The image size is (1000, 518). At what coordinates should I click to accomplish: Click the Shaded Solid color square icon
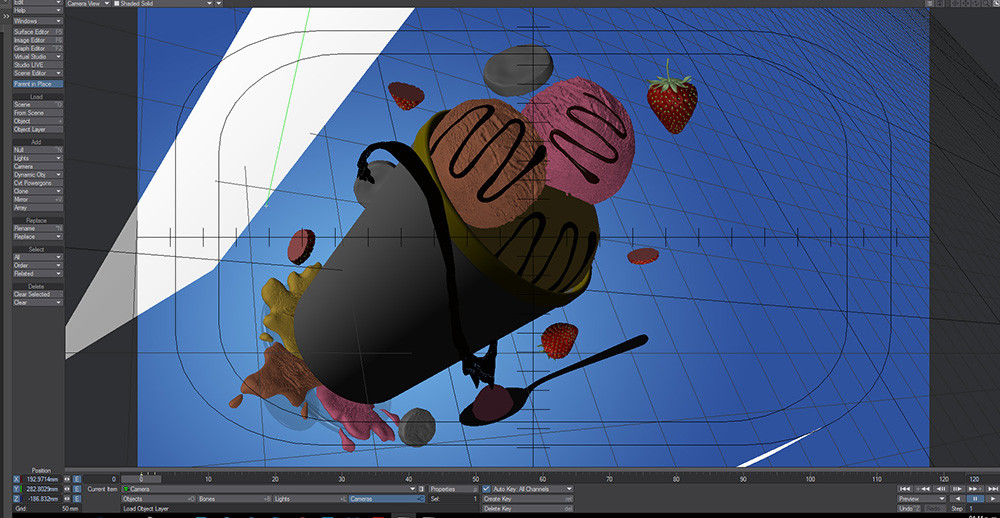pos(116,3)
